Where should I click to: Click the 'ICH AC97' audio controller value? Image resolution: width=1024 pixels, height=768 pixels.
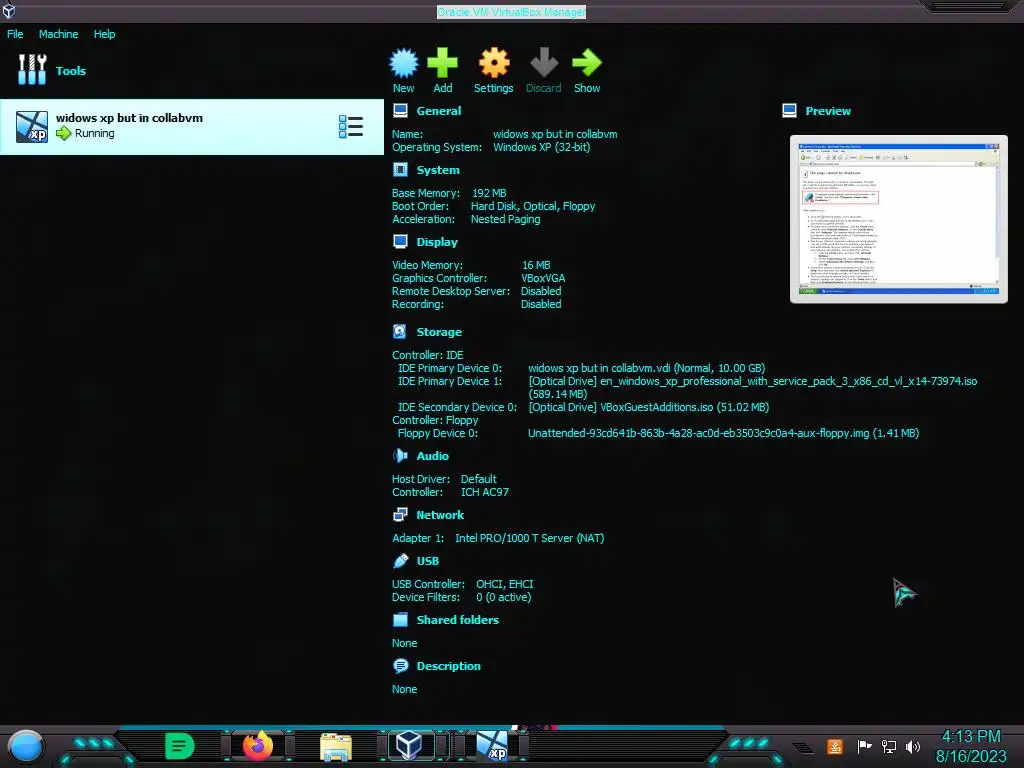tap(485, 492)
